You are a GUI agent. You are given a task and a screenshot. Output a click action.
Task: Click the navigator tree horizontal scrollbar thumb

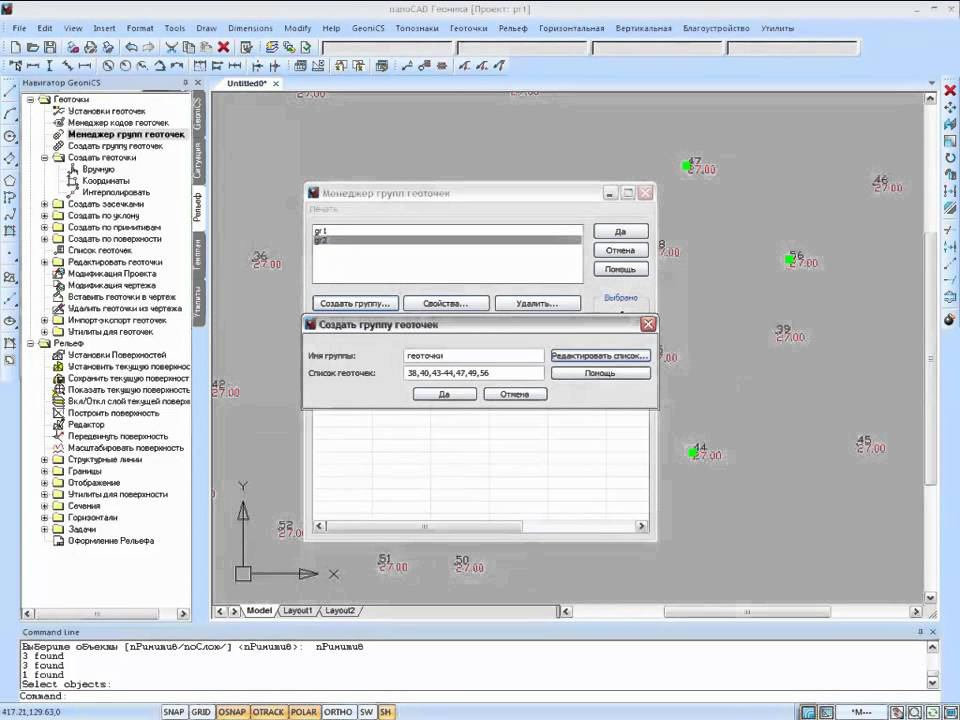click(x=97, y=613)
